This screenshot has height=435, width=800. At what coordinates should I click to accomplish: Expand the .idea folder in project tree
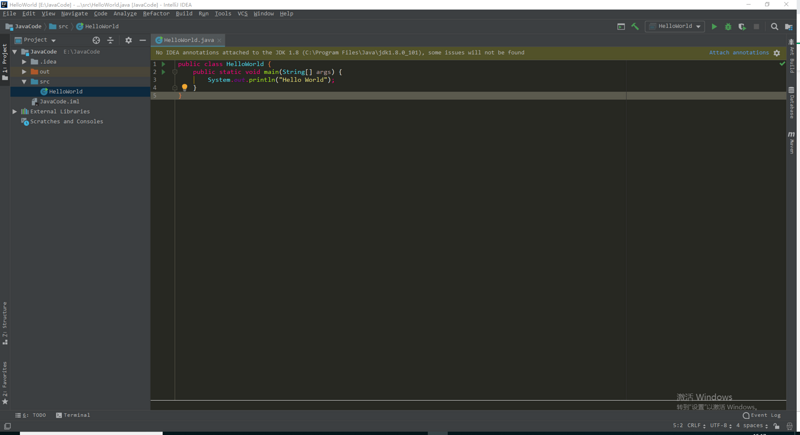click(25, 62)
